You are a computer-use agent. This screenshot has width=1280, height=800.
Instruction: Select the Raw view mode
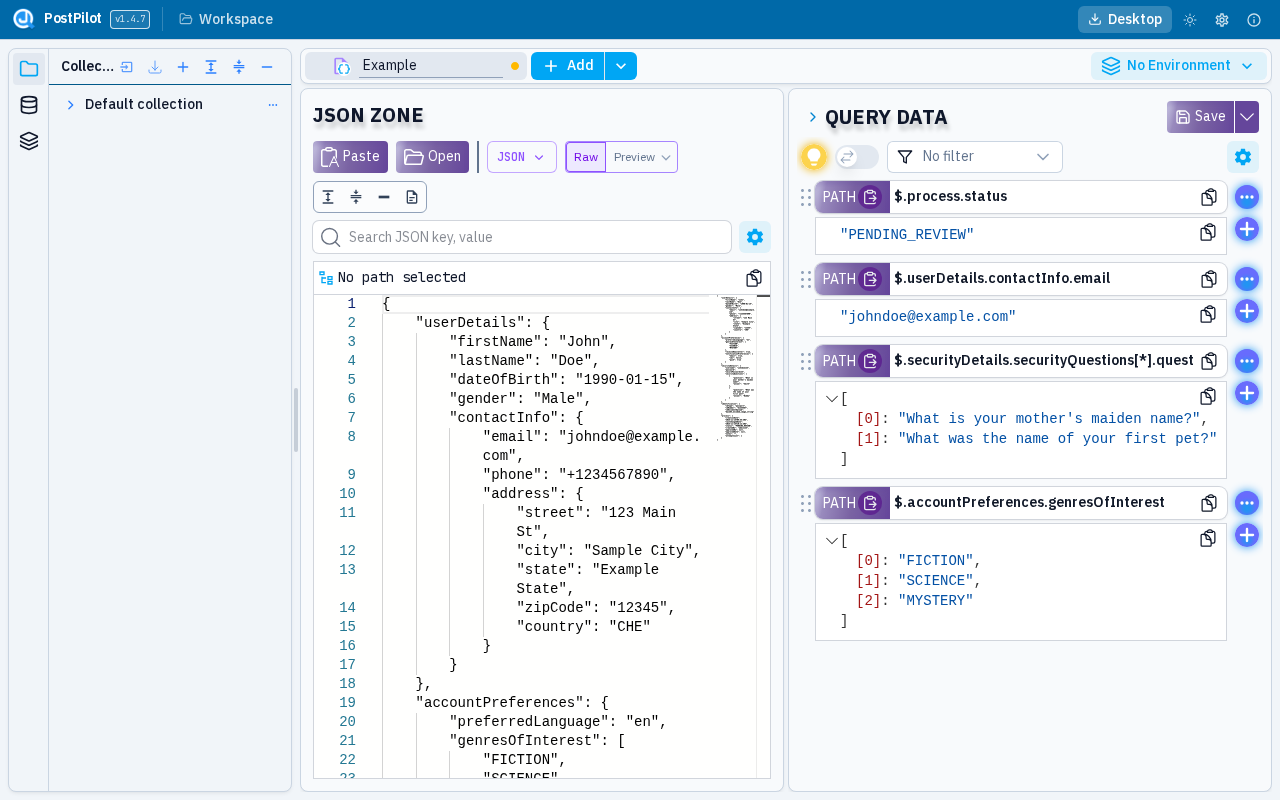point(586,157)
